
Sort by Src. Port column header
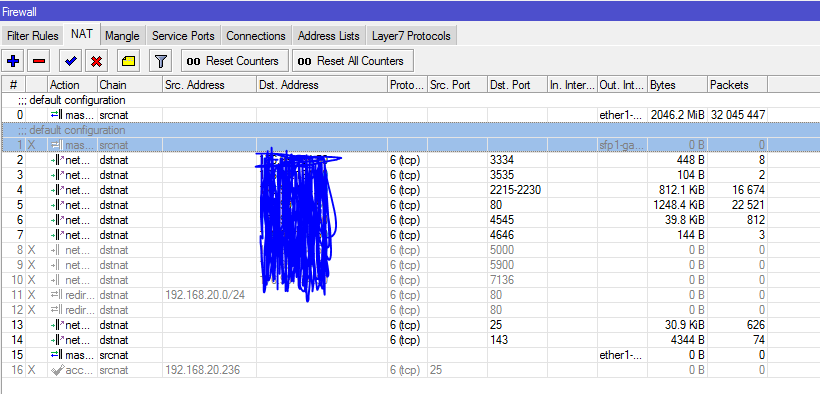458,85
